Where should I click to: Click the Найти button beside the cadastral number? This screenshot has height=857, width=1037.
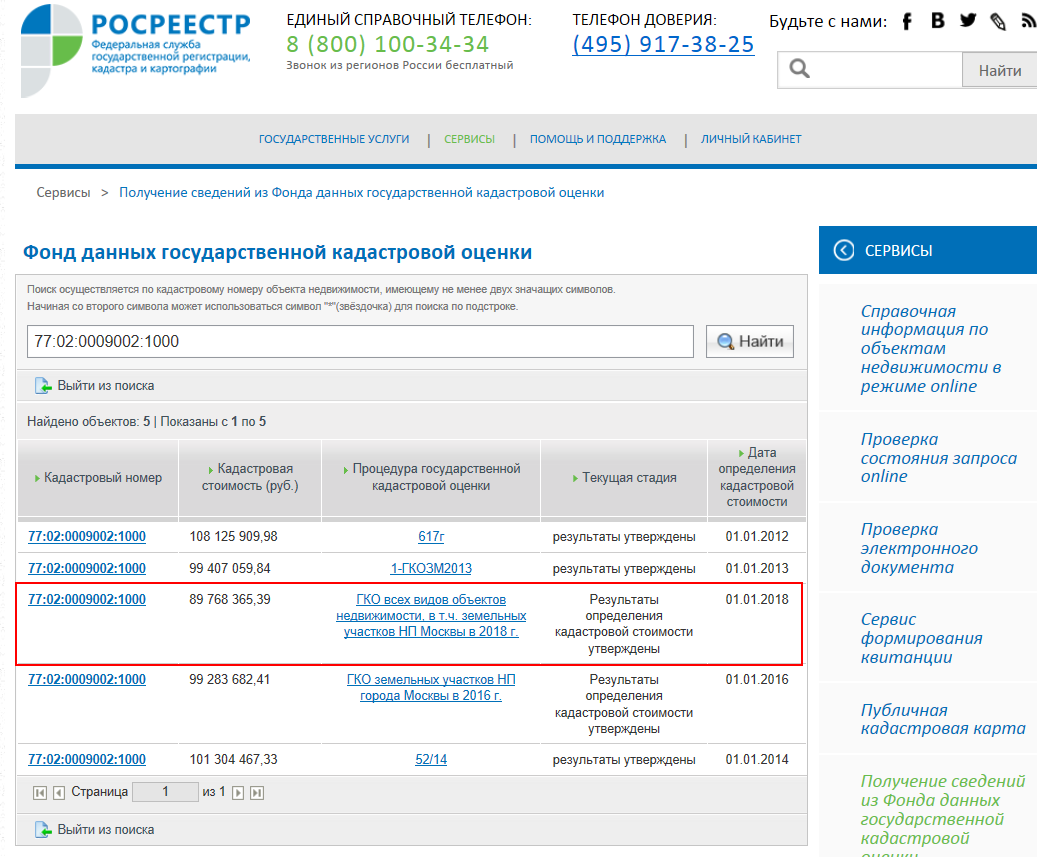click(750, 341)
